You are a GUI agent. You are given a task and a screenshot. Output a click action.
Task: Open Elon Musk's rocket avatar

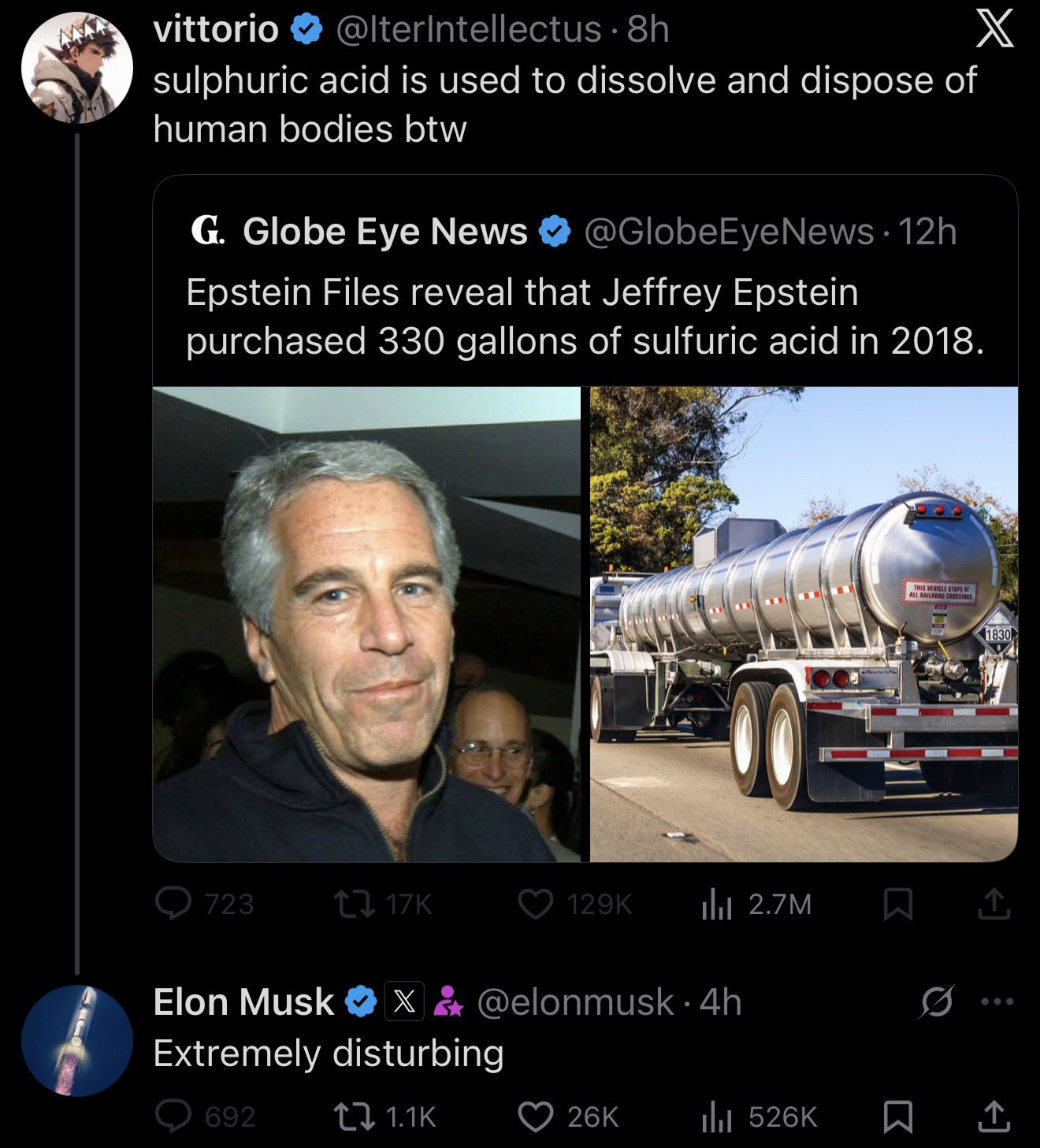point(76,1040)
